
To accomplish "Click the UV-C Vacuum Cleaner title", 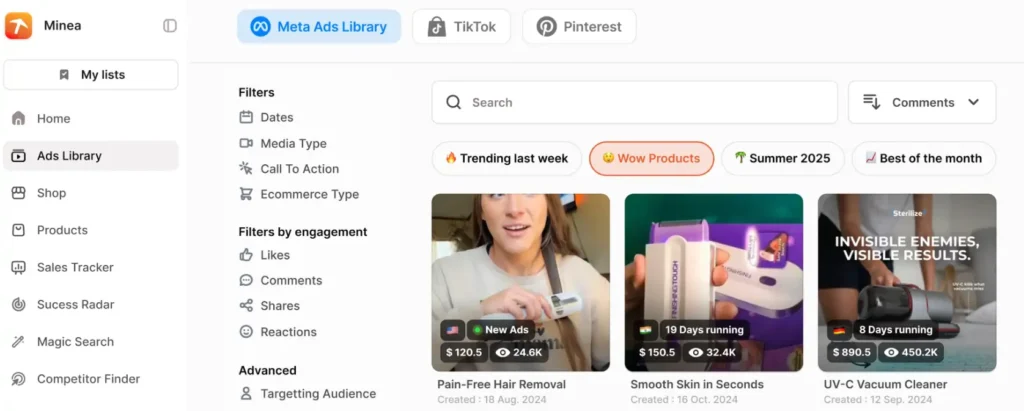I will [886, 384].
